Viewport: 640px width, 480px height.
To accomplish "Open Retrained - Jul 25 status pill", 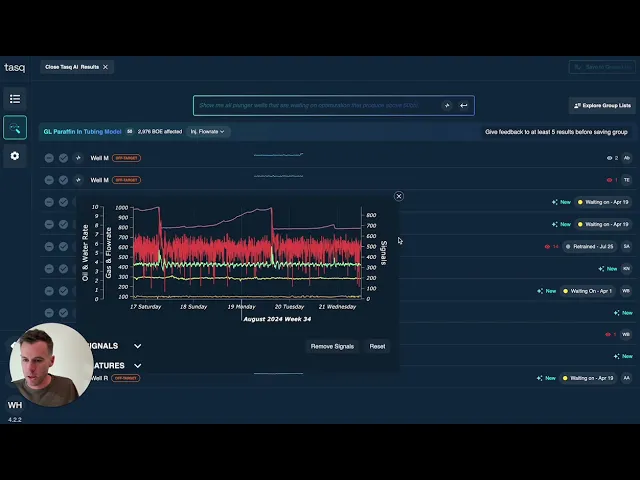I will (x=589, y=247).
